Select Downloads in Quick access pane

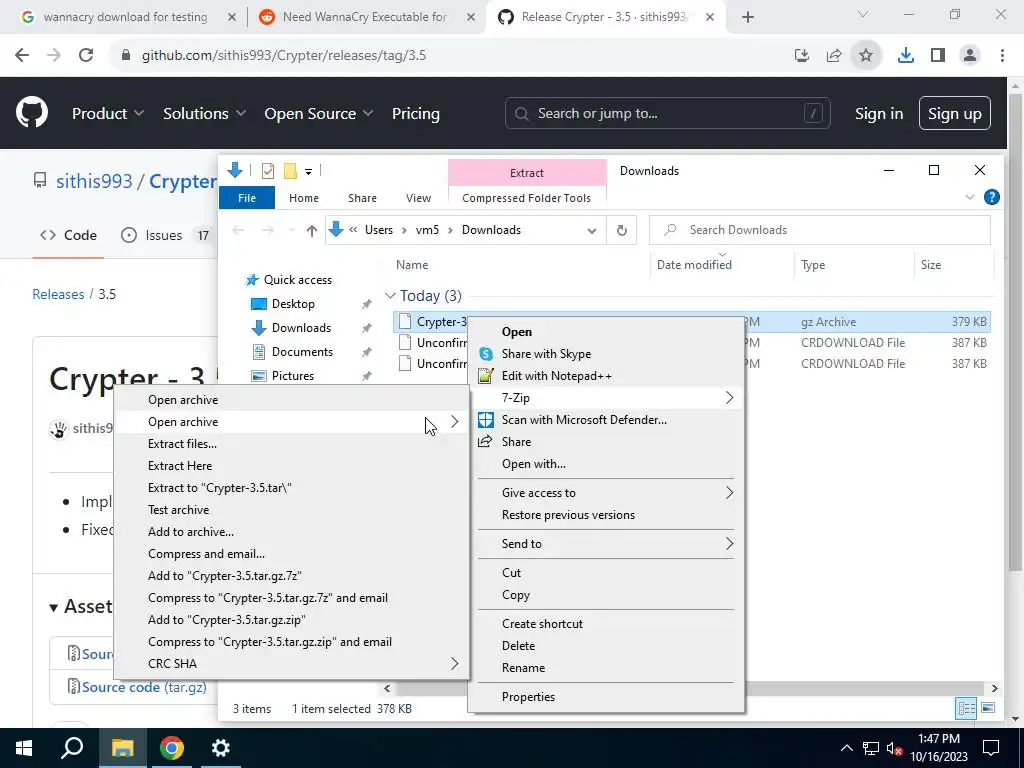[x=301, y=328]
